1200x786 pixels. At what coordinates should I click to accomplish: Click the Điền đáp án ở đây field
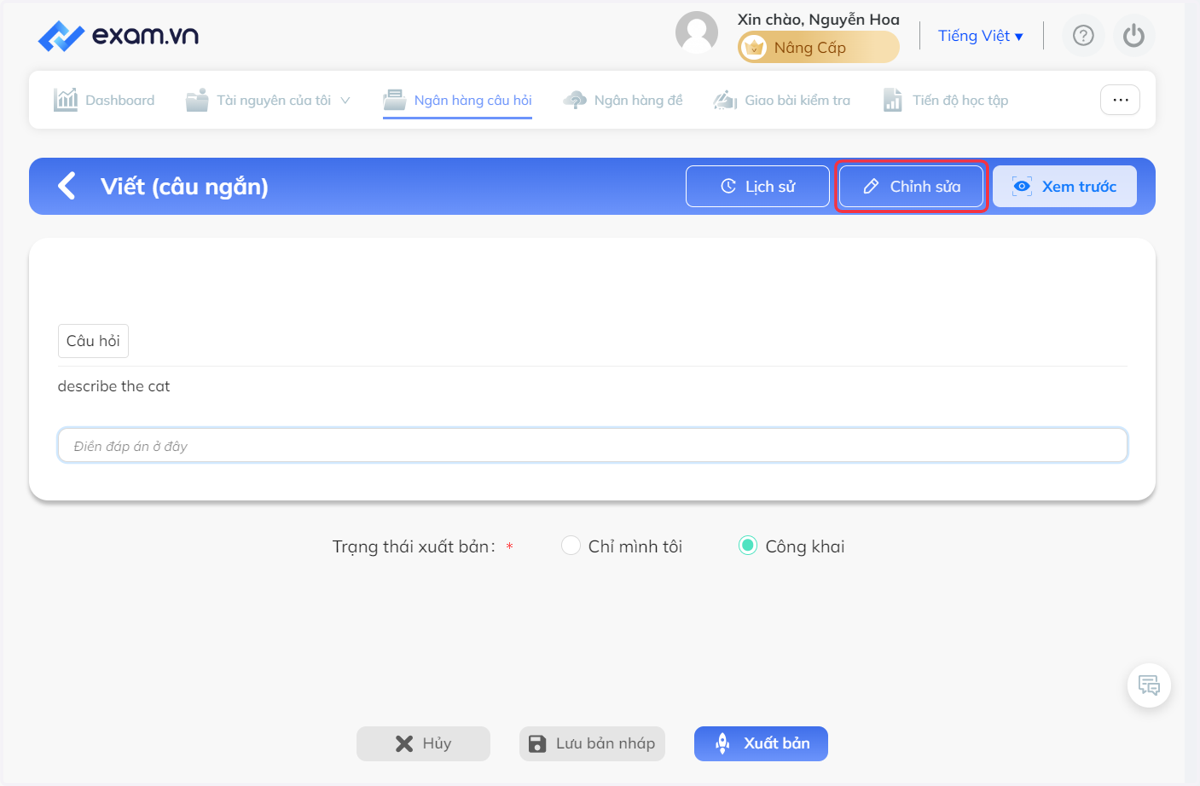coord(592,446)
